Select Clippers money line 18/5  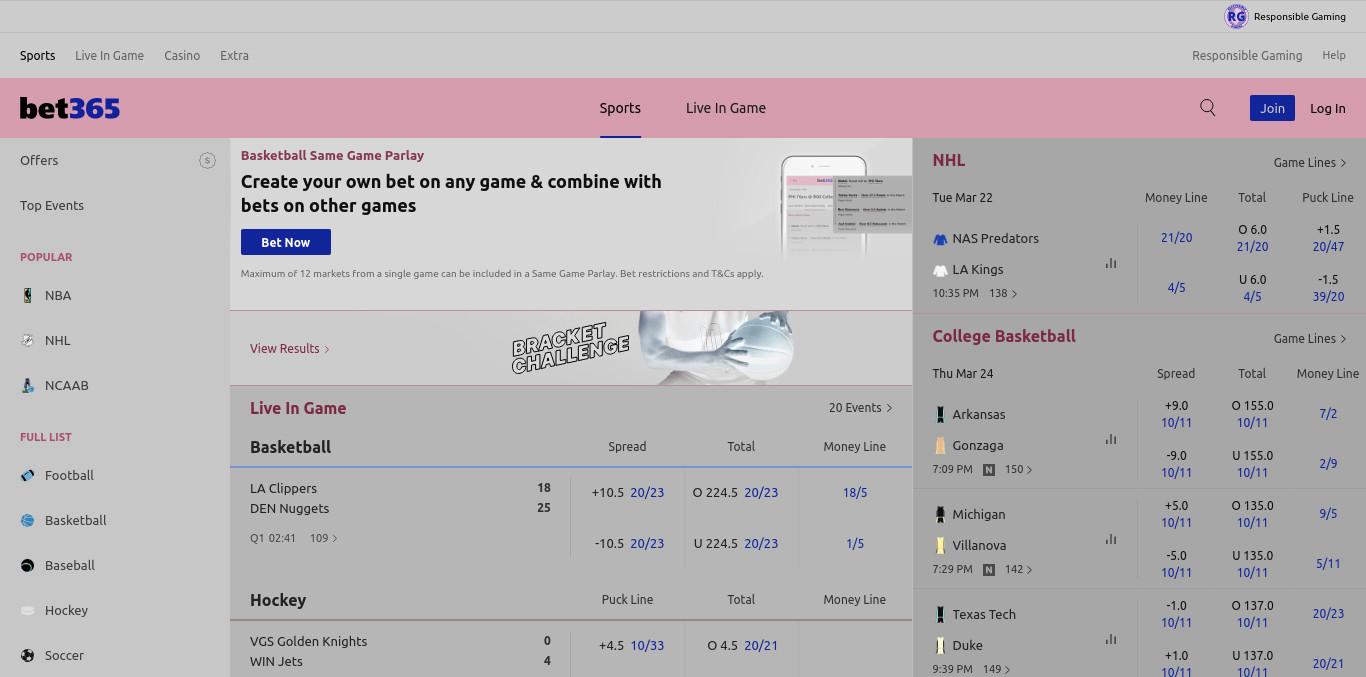[x=855, y=492]
